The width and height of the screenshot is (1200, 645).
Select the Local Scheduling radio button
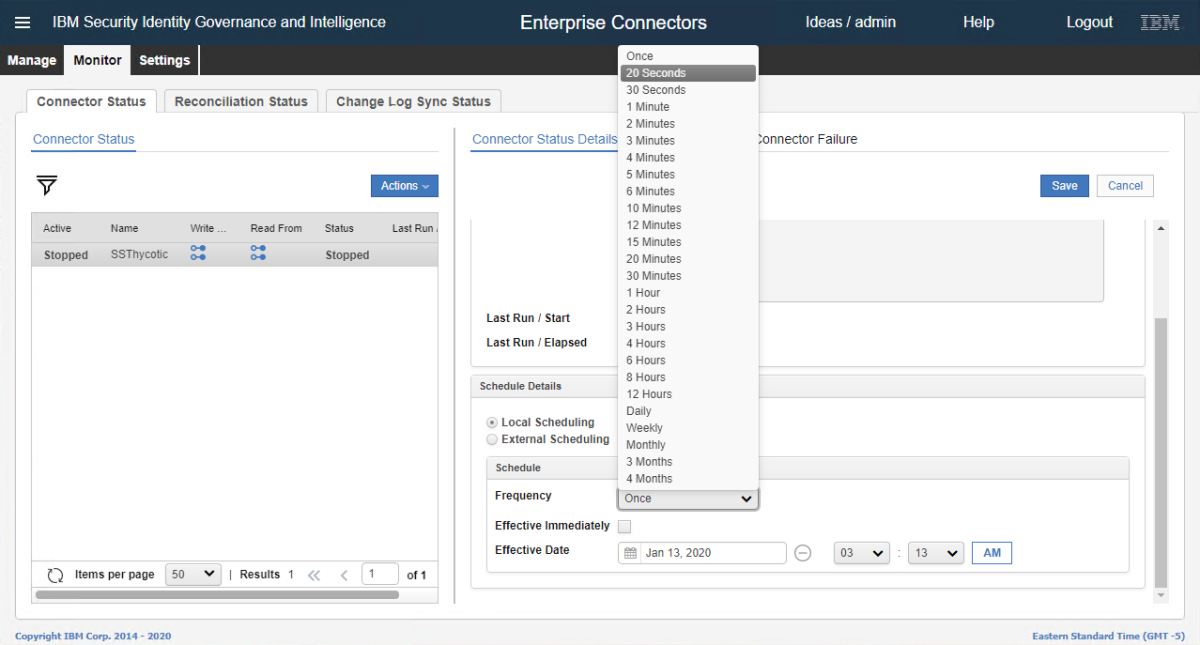(x=492, y=423)
